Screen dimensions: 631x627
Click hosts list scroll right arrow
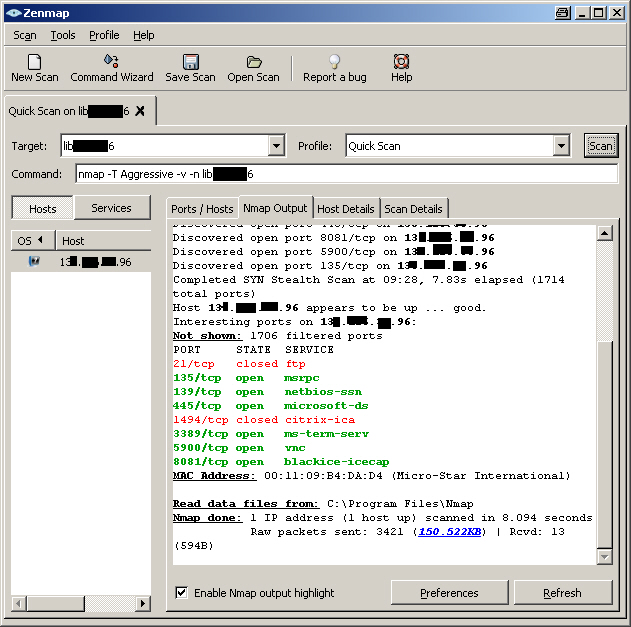142,603
